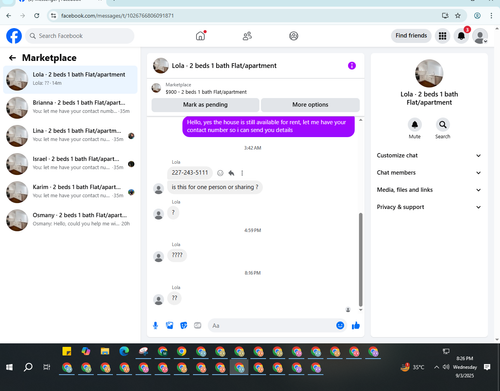Screen dimensions: 500x391
Task: Focus the Aa message input
Action: [x=272, y=325]
